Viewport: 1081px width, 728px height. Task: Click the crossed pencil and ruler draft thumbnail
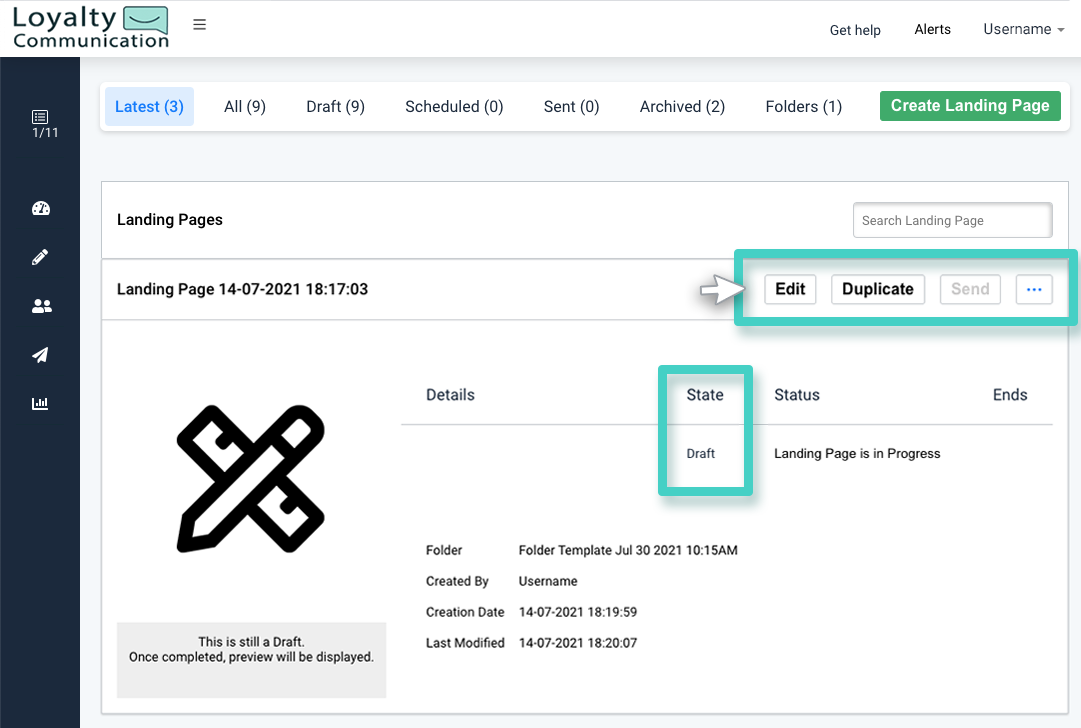coord(251,478)
